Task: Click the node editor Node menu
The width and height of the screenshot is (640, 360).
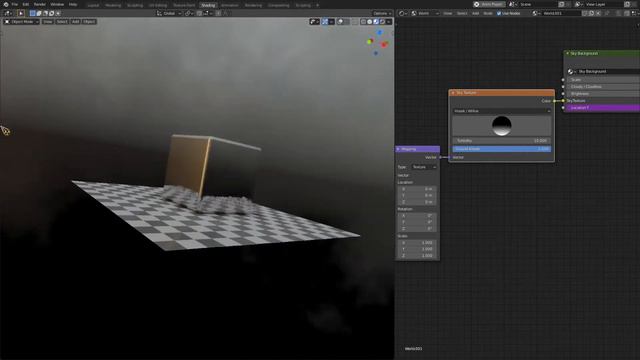Action: (488, 13)
